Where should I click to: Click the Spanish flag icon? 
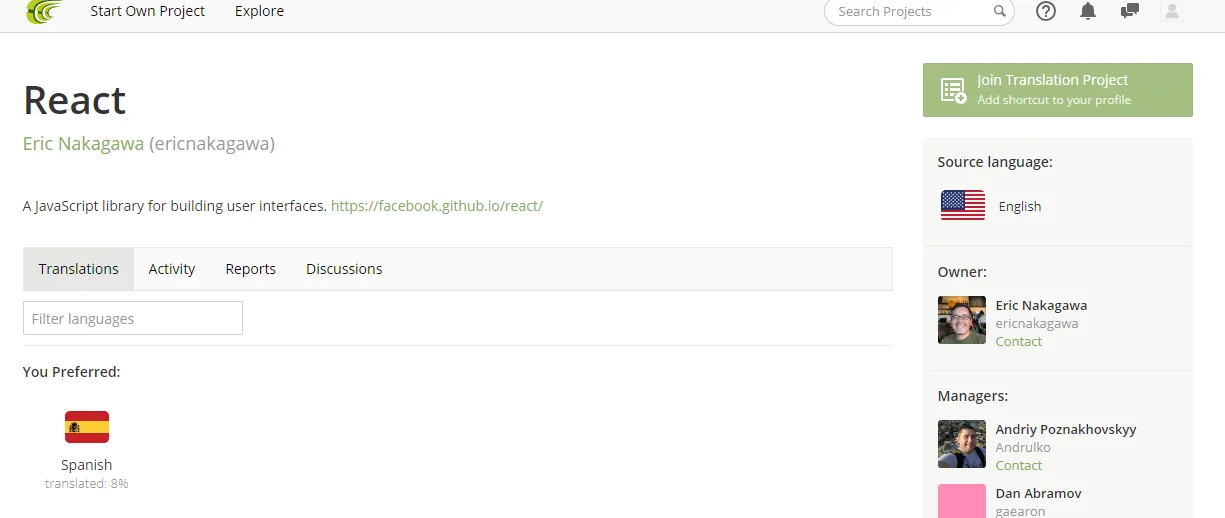coord(87,427)
